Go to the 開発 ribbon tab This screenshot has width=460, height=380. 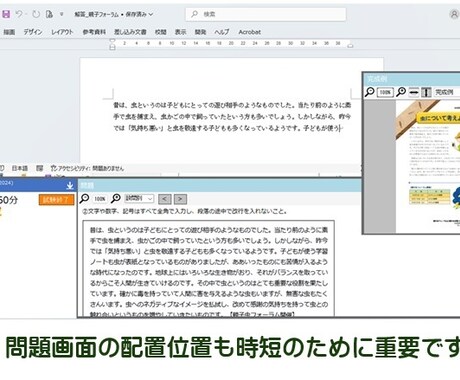point(200,32)
